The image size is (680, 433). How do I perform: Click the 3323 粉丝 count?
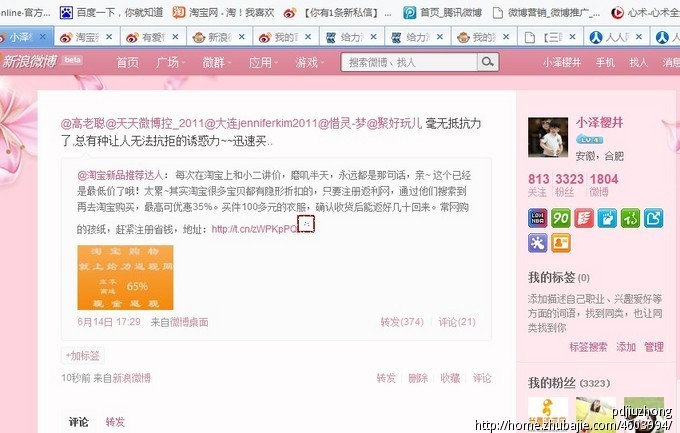(569, 184)
